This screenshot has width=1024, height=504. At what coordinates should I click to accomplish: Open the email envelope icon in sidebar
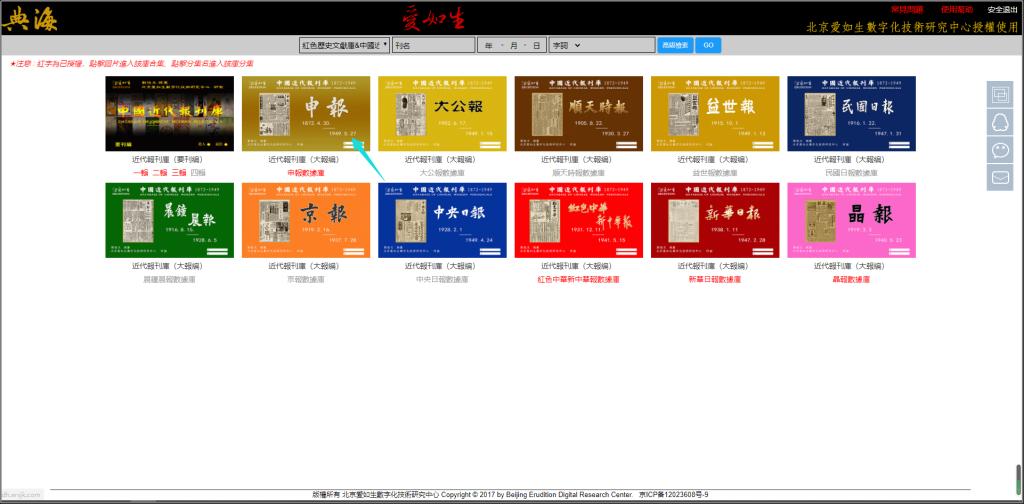click(x=1000, y=177)
